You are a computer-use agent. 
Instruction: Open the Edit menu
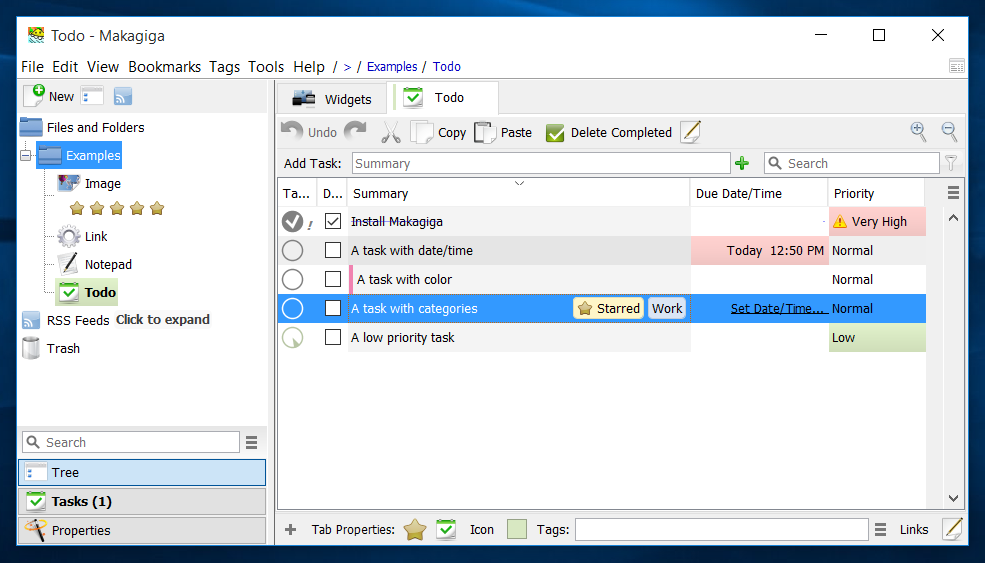(x=65, y=67)
